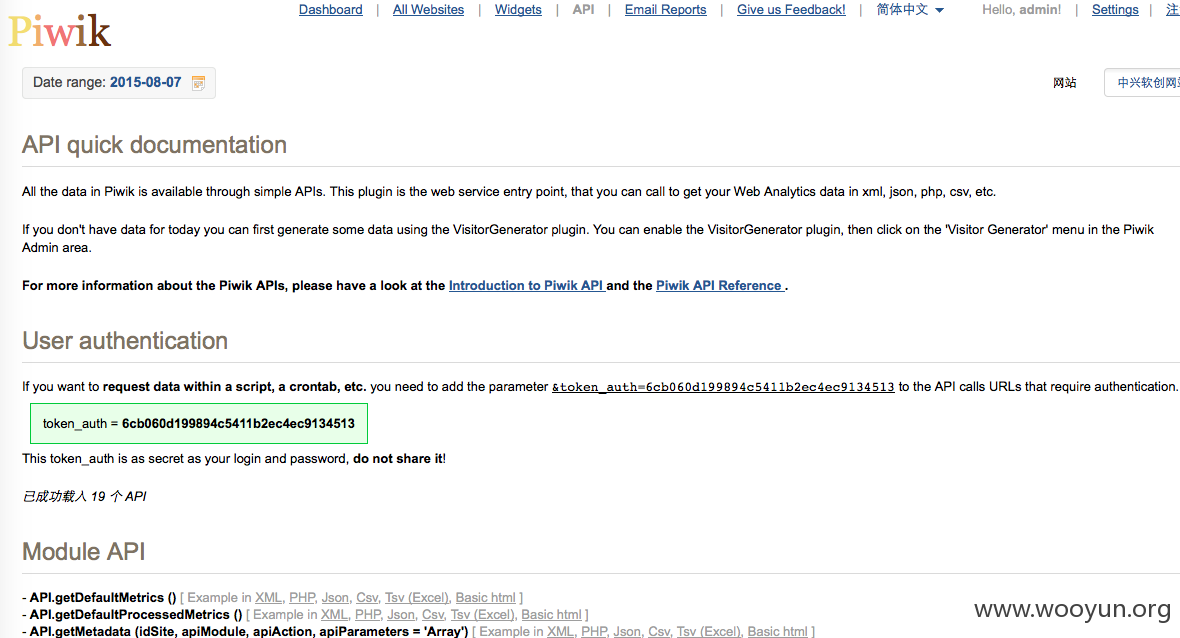Click the &token_auth parameter link
Screen dimensions: 1180x638
[x=723, y=387]
